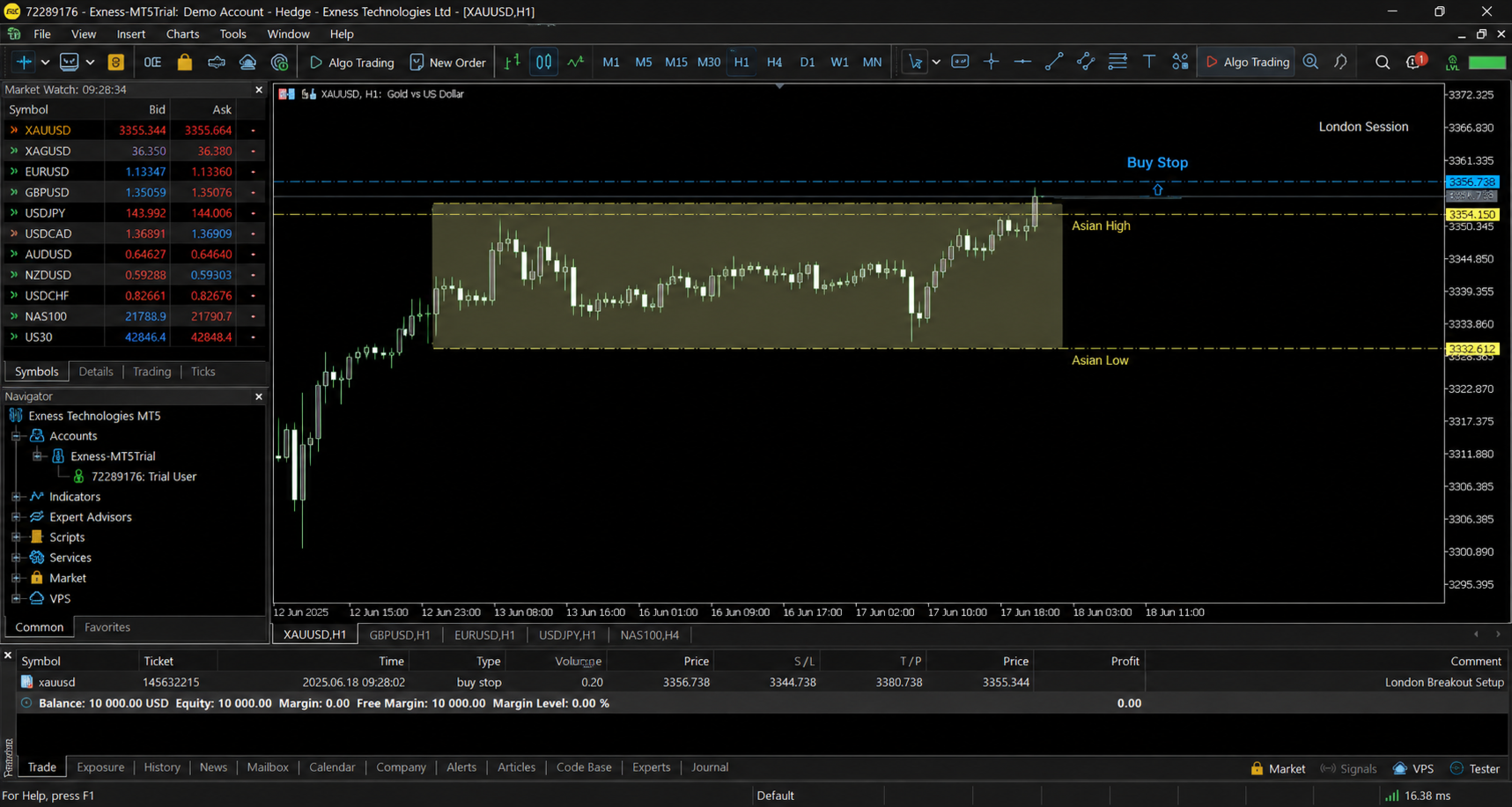Switch chart to candlestick mode
Image resolution: width=1512 pixels, height=807 pixels.
[544, 62]
